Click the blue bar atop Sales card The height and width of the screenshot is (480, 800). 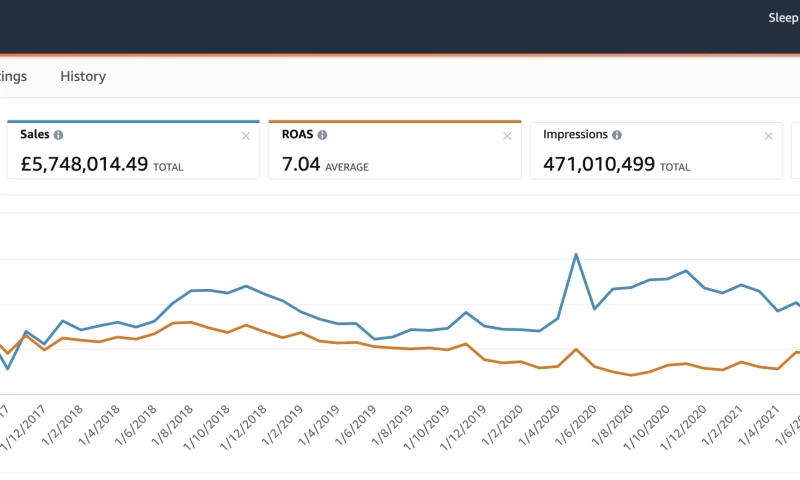(x=133, y=122)
